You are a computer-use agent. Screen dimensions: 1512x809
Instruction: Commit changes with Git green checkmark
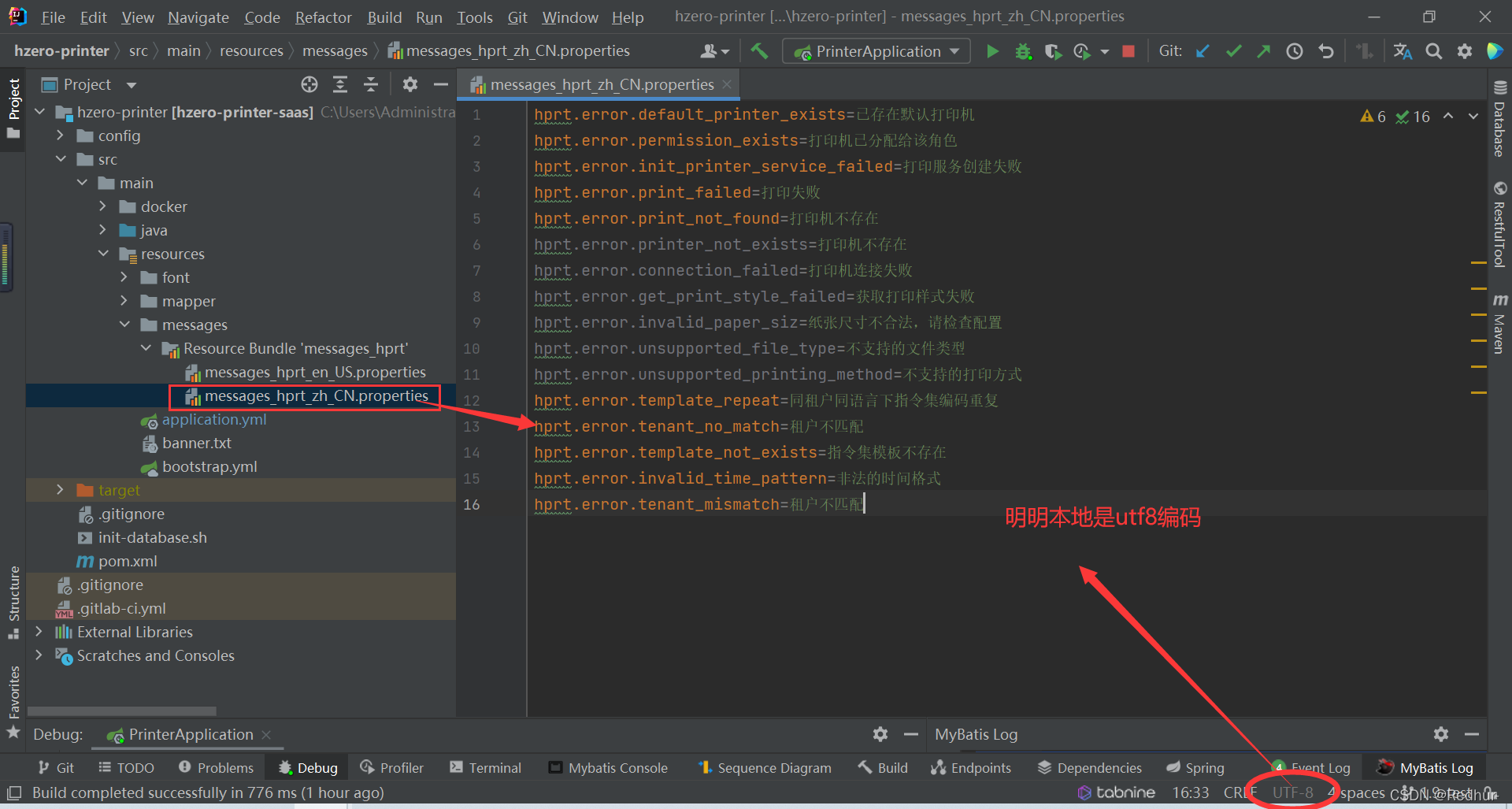click(x=1233, y=51)
